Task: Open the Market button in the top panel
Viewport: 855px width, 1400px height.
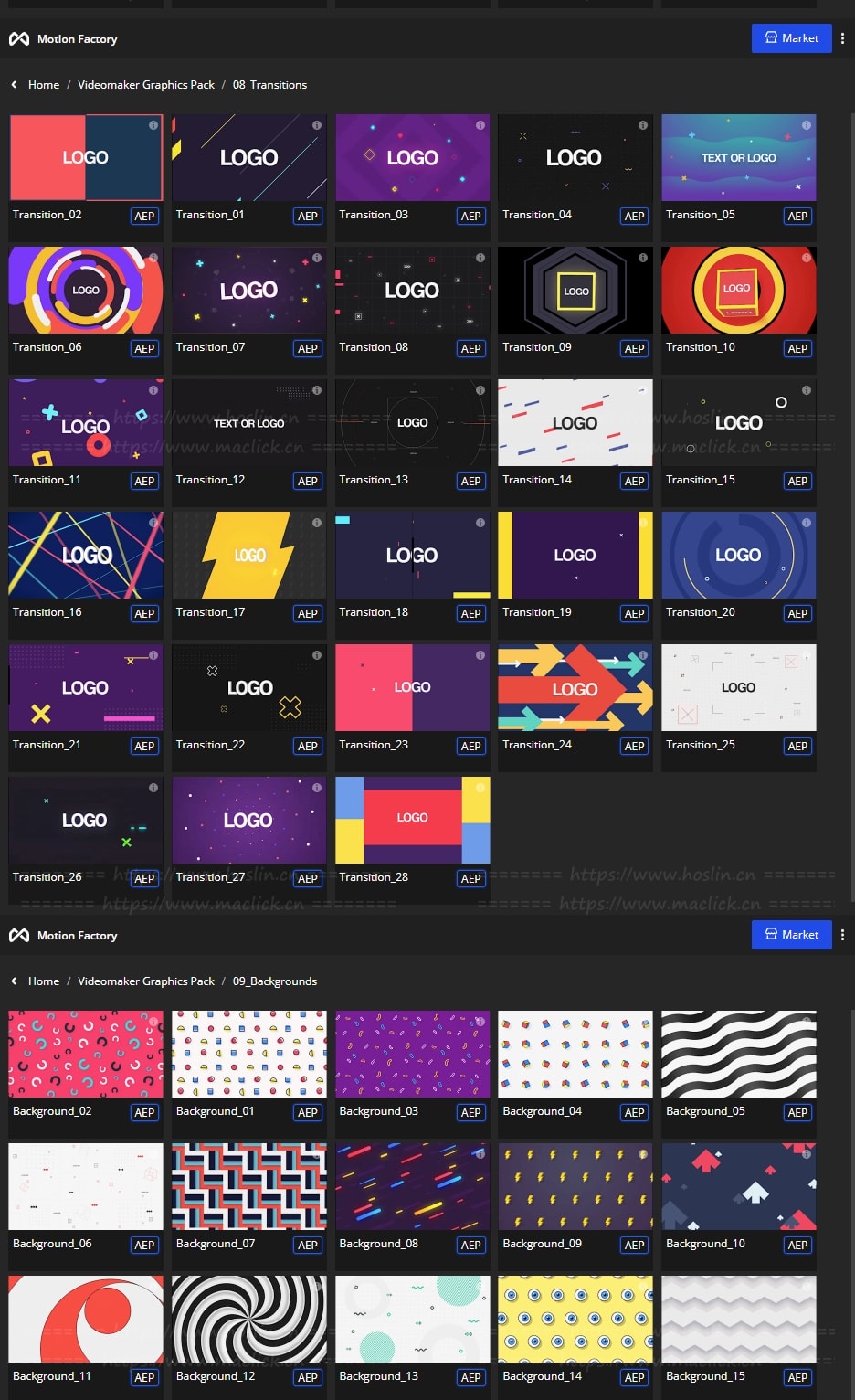Action: click(x=791, y=38)
